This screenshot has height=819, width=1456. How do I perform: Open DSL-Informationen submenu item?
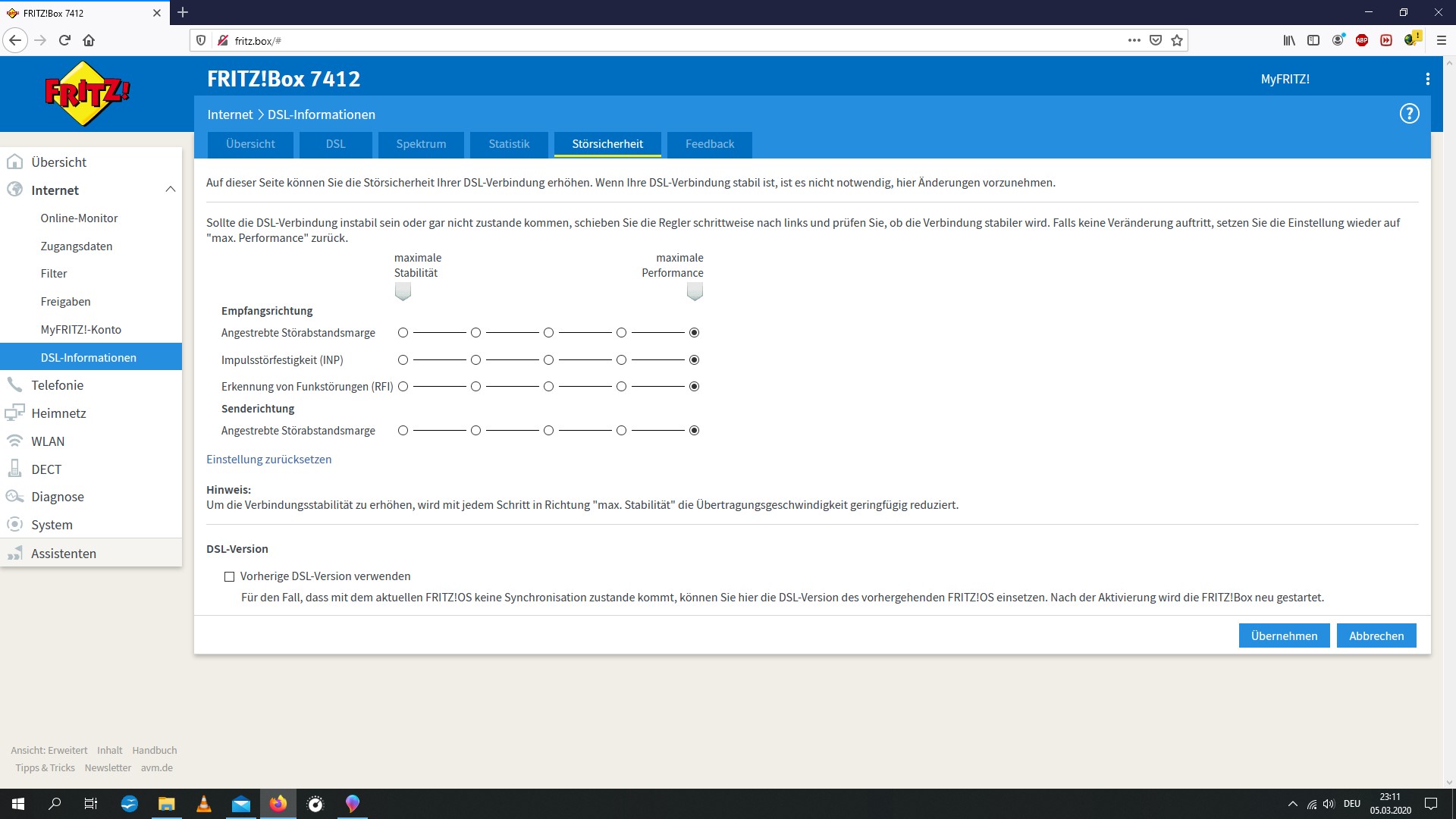click(88, 357)
